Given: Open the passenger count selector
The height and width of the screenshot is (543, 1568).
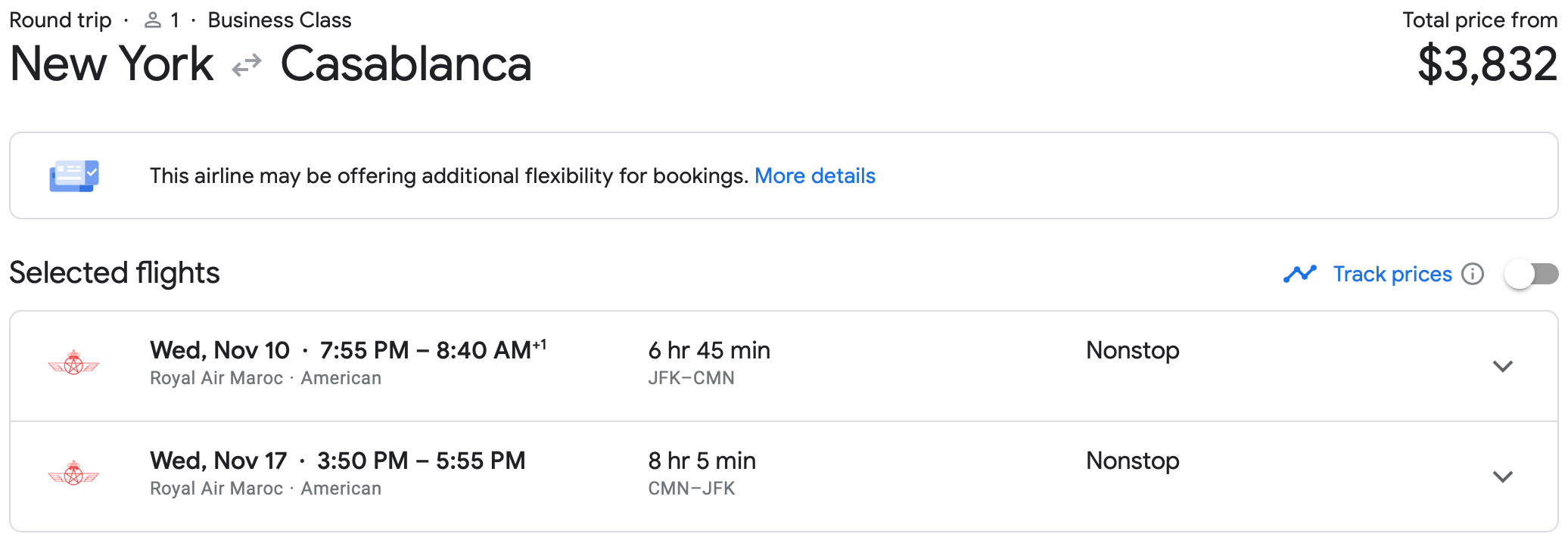Looking at the screenshot, I should coord(163,20).
